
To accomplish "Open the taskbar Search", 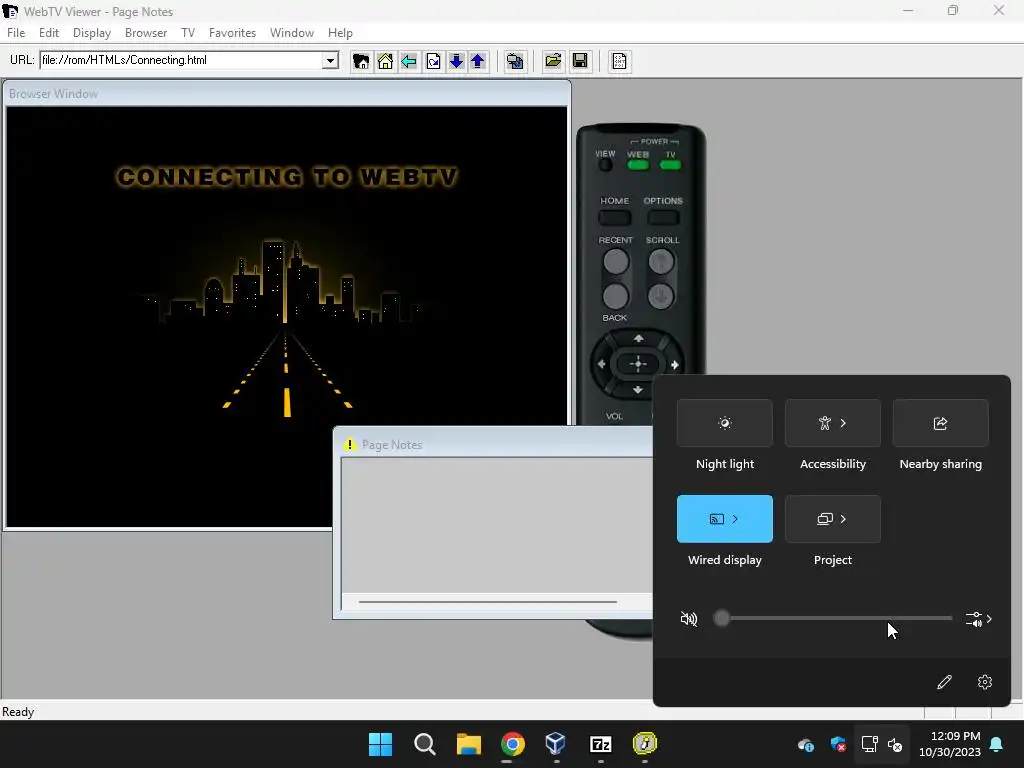I will 424,744.
